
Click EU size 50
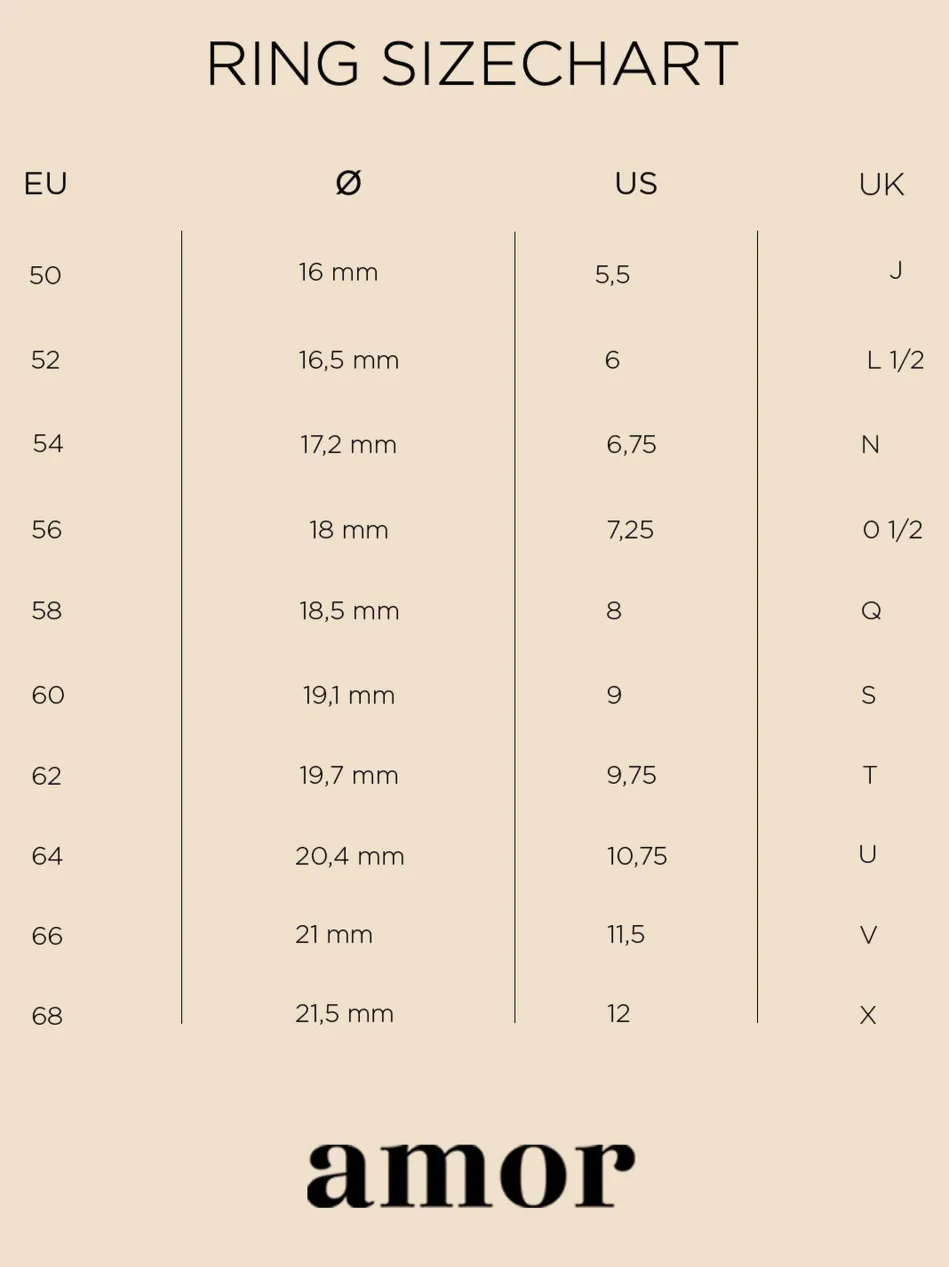(x=45, y=275)
